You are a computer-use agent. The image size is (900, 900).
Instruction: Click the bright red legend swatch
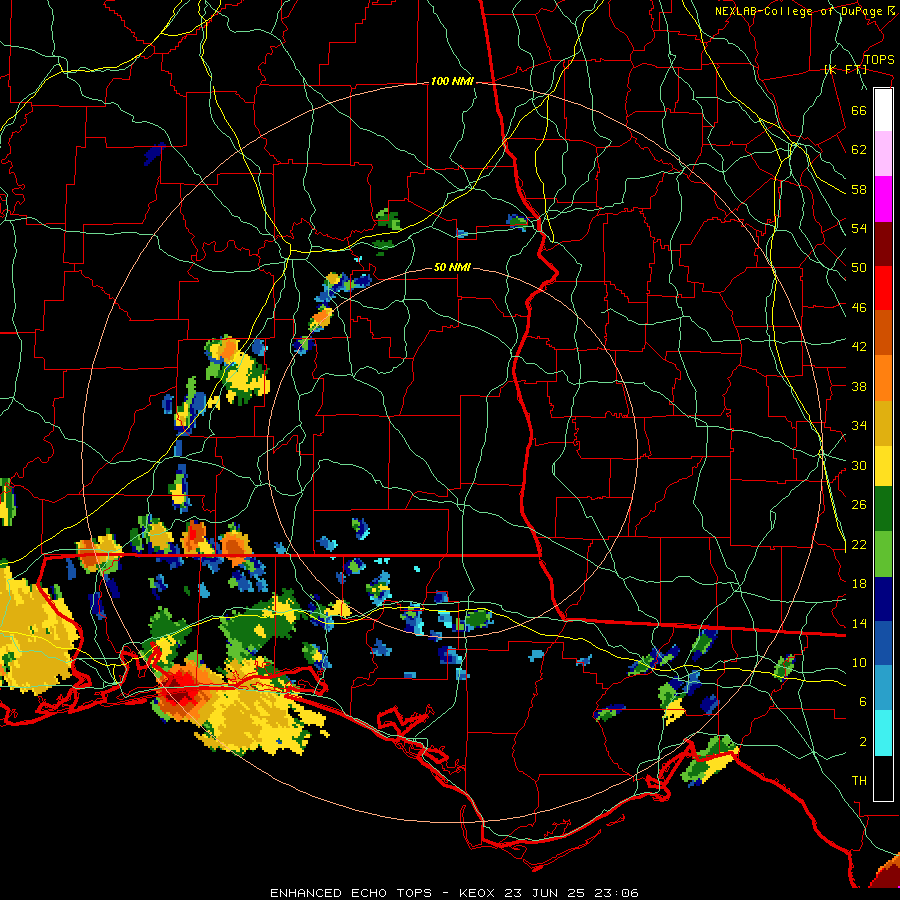click(883, 288)
